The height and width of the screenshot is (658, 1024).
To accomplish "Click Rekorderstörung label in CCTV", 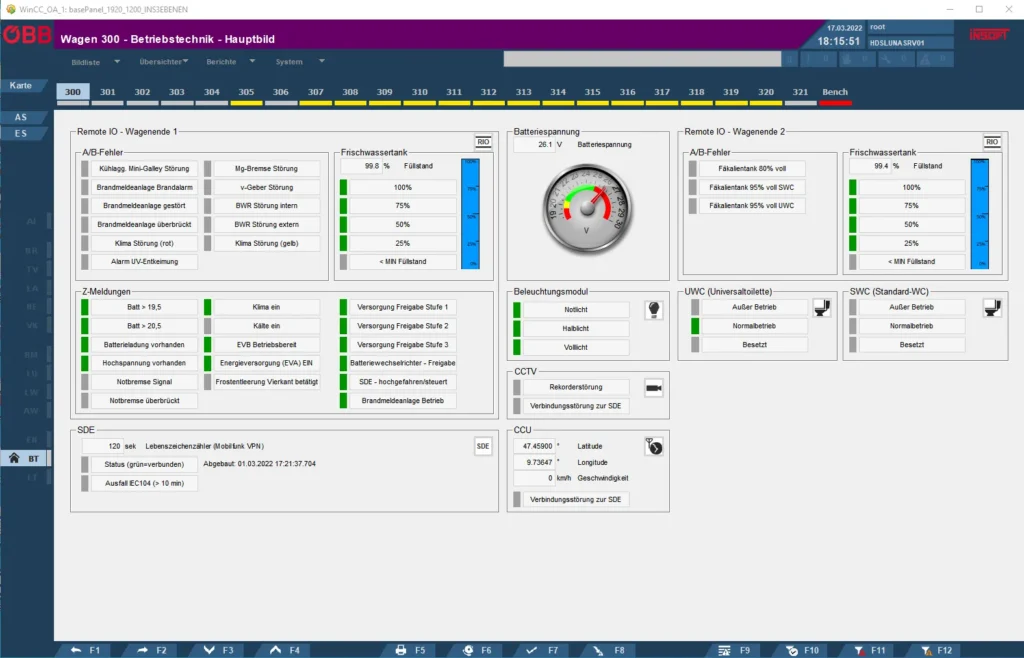I will [575, 387].
